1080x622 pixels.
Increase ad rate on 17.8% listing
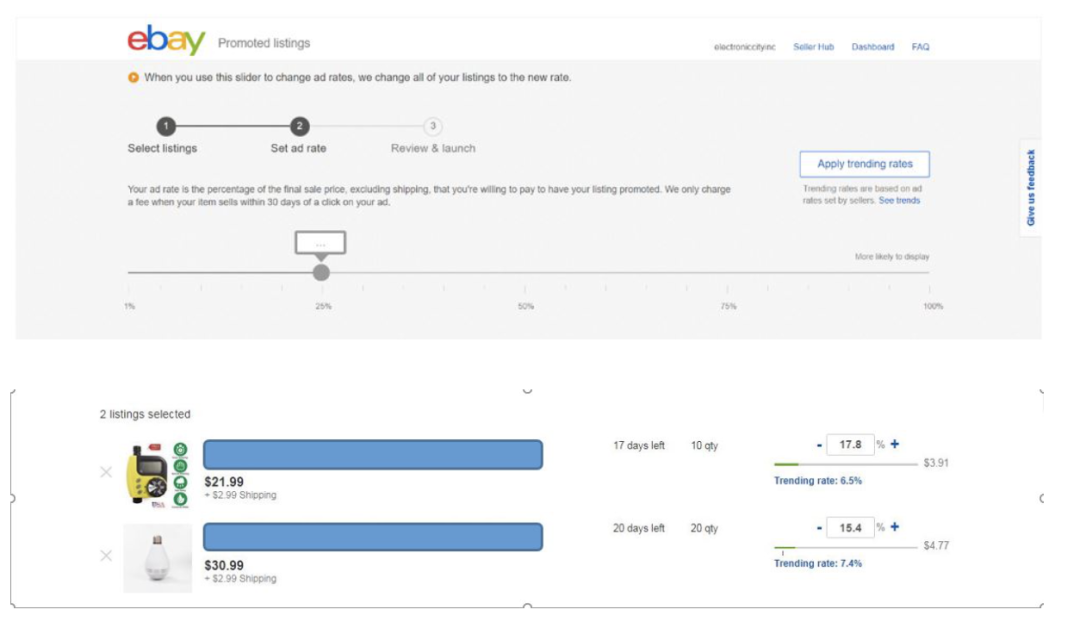(x=895, y=444)
